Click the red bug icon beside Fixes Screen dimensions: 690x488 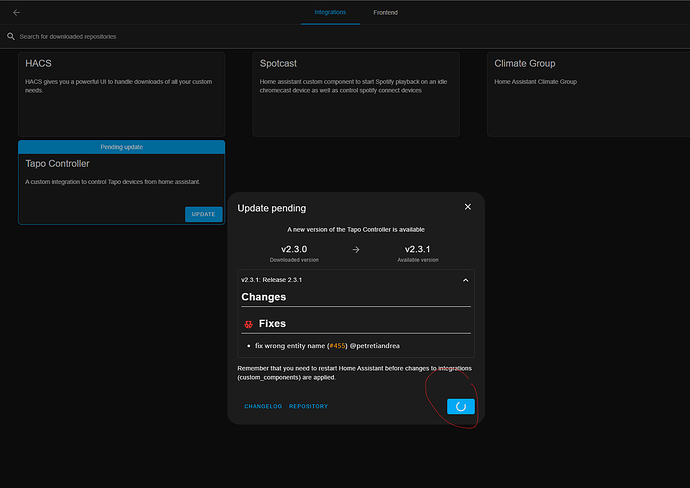click(x=249, y=324)
